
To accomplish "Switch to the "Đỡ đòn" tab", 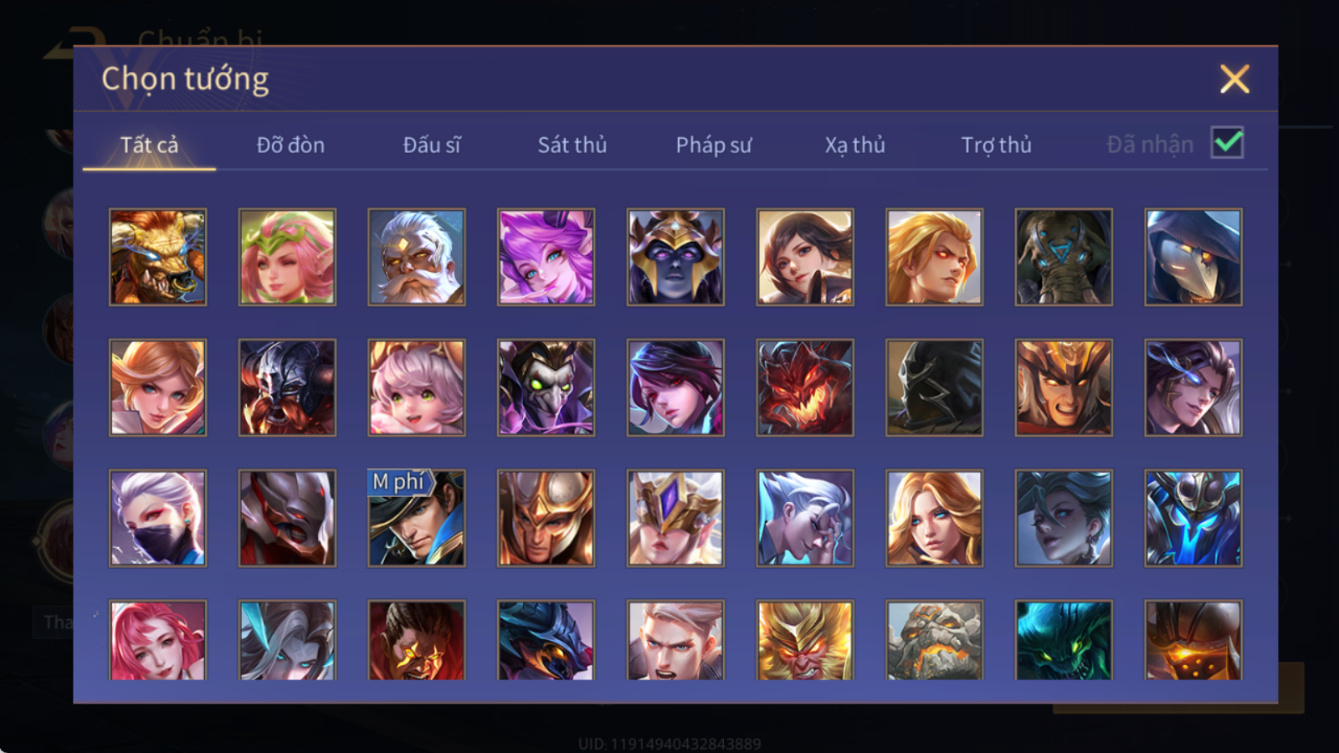I will click(x=290, y=145).
